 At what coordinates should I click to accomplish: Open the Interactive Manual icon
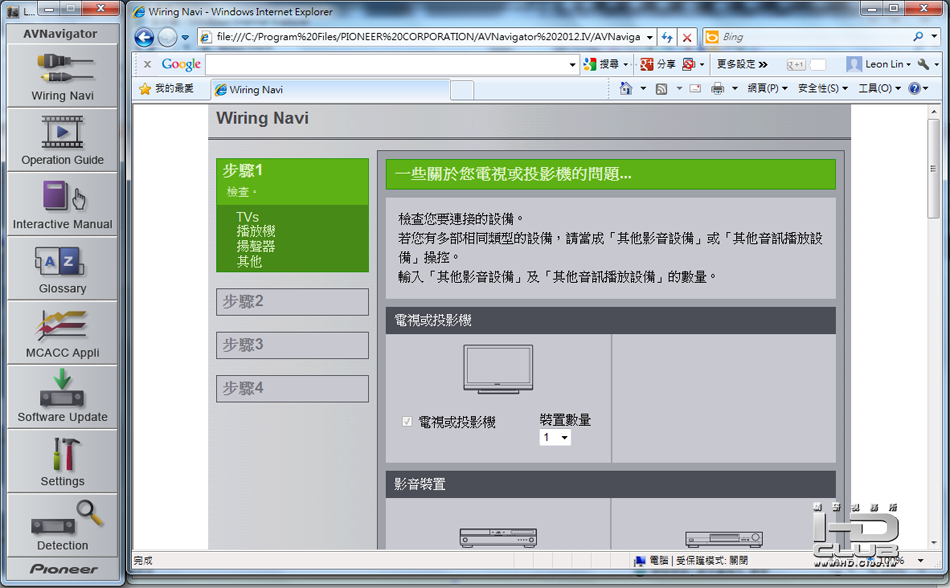coord(62,204)
